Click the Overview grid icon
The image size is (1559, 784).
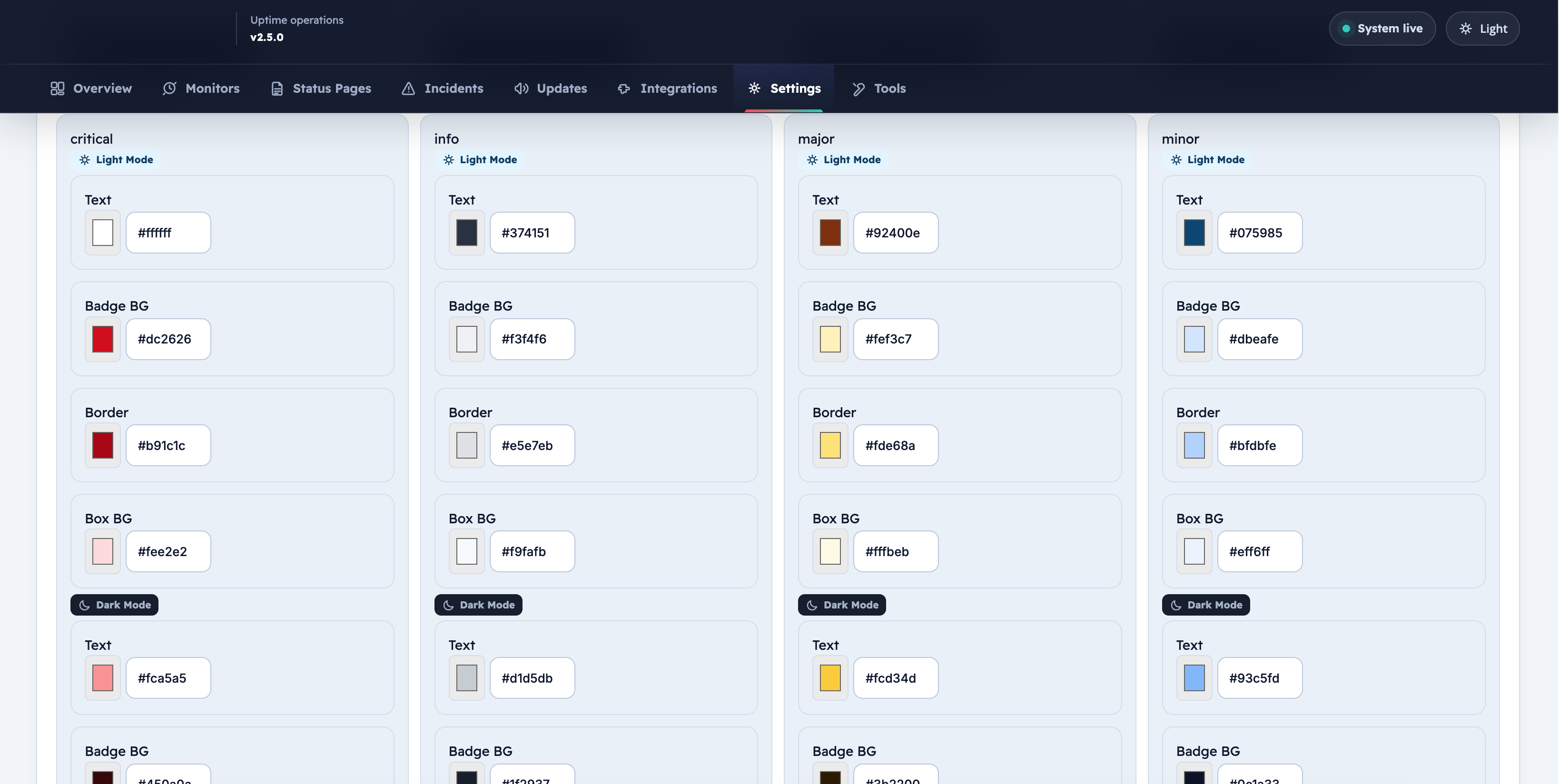click(x=58, y=88)
